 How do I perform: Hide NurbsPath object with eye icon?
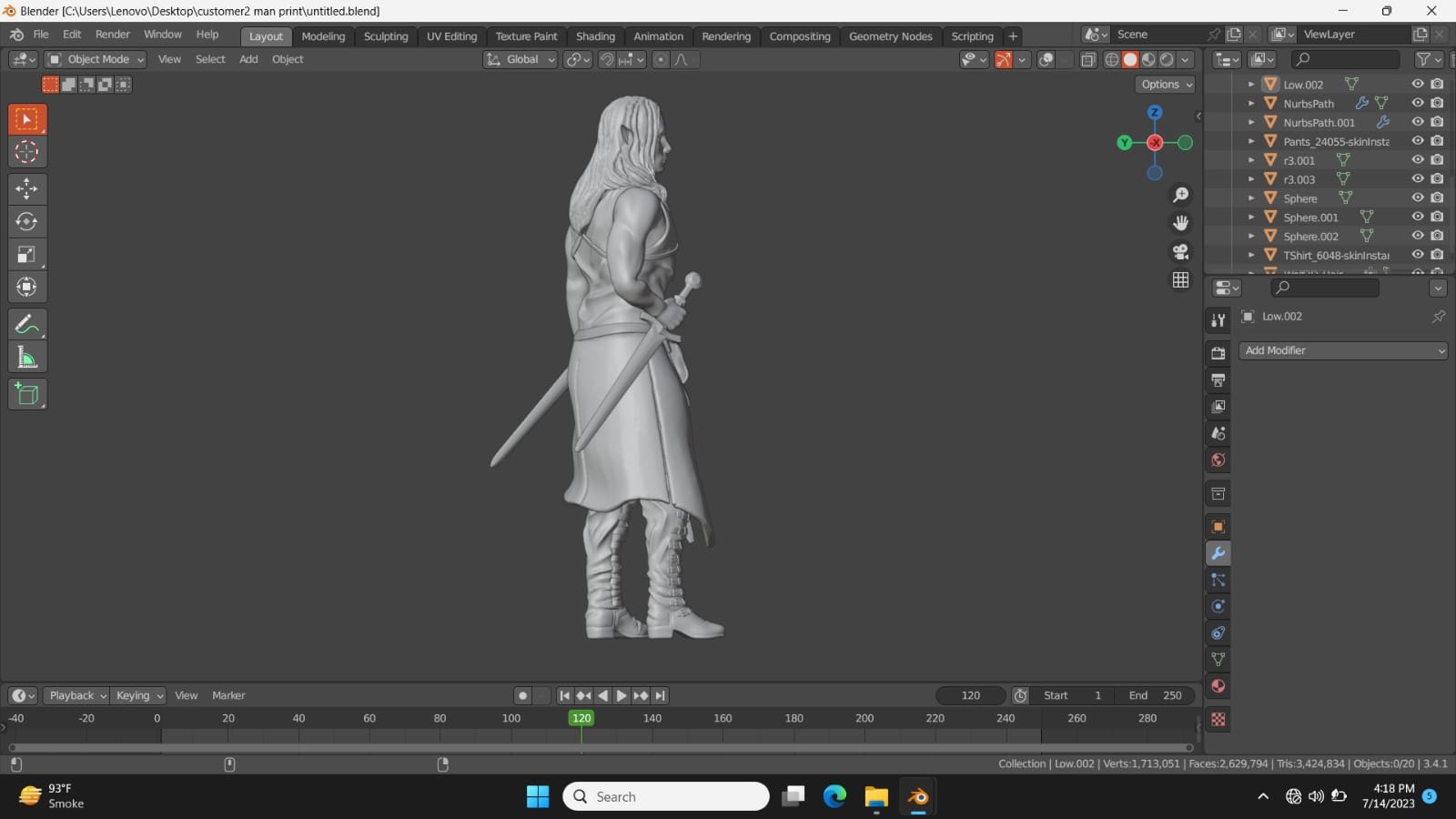coord(1417,103)
